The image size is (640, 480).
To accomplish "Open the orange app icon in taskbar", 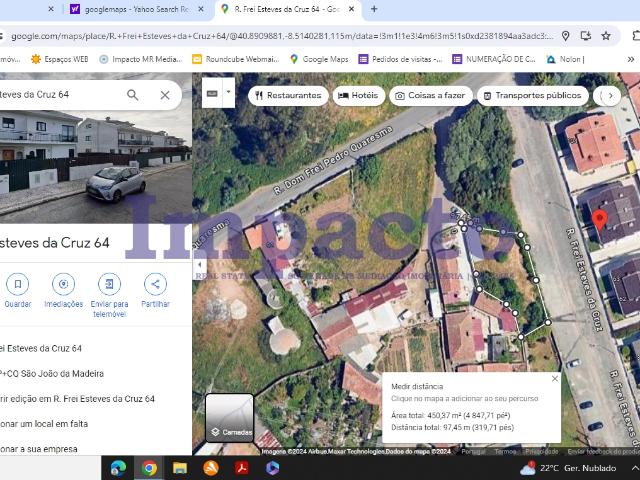I will pyautogui.click(x=211, y=468).
